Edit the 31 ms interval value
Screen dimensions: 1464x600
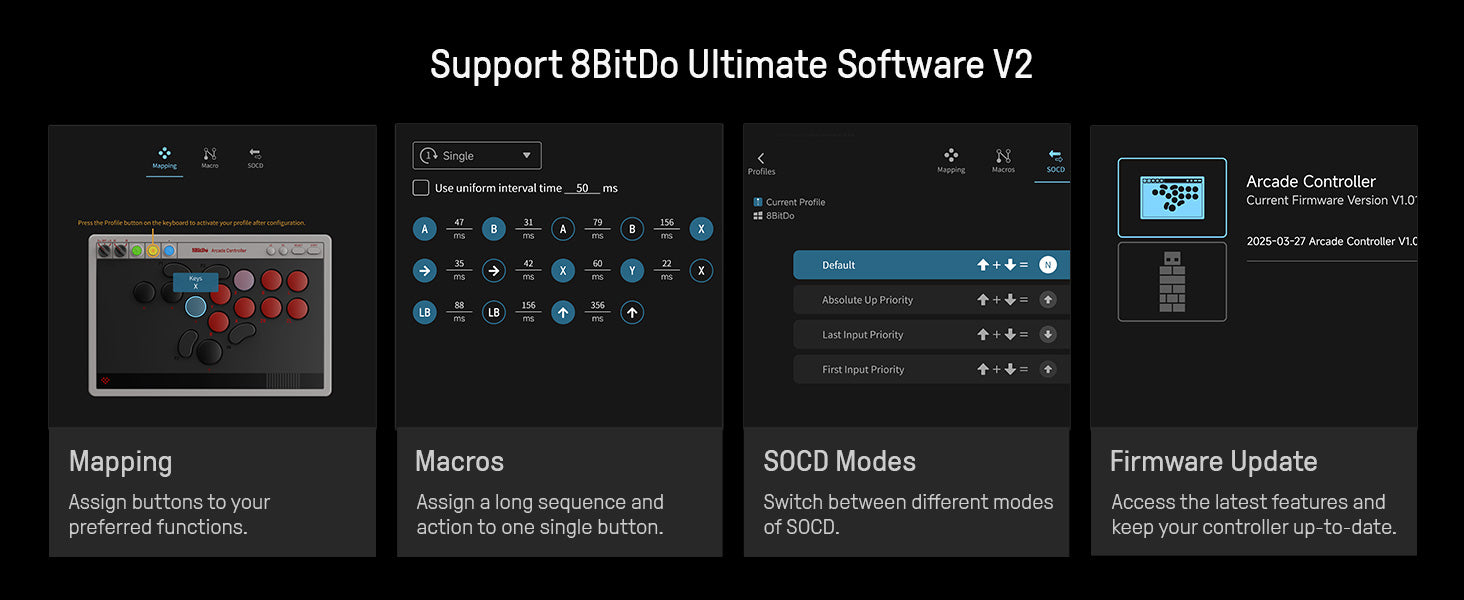(x=528, y=223)
